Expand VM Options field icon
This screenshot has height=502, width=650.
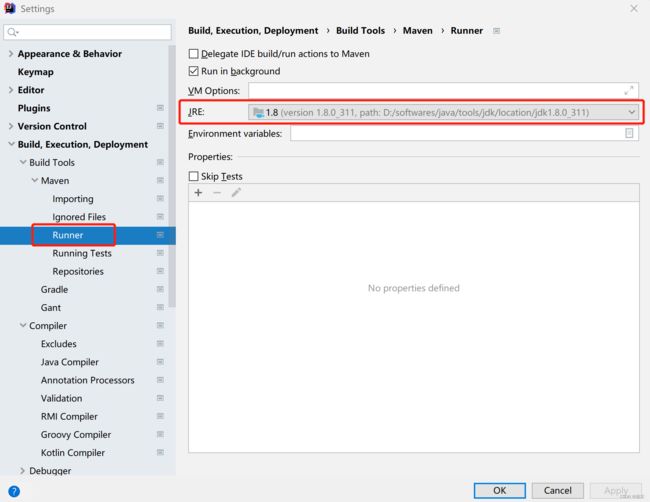click(x=628, y=90)
